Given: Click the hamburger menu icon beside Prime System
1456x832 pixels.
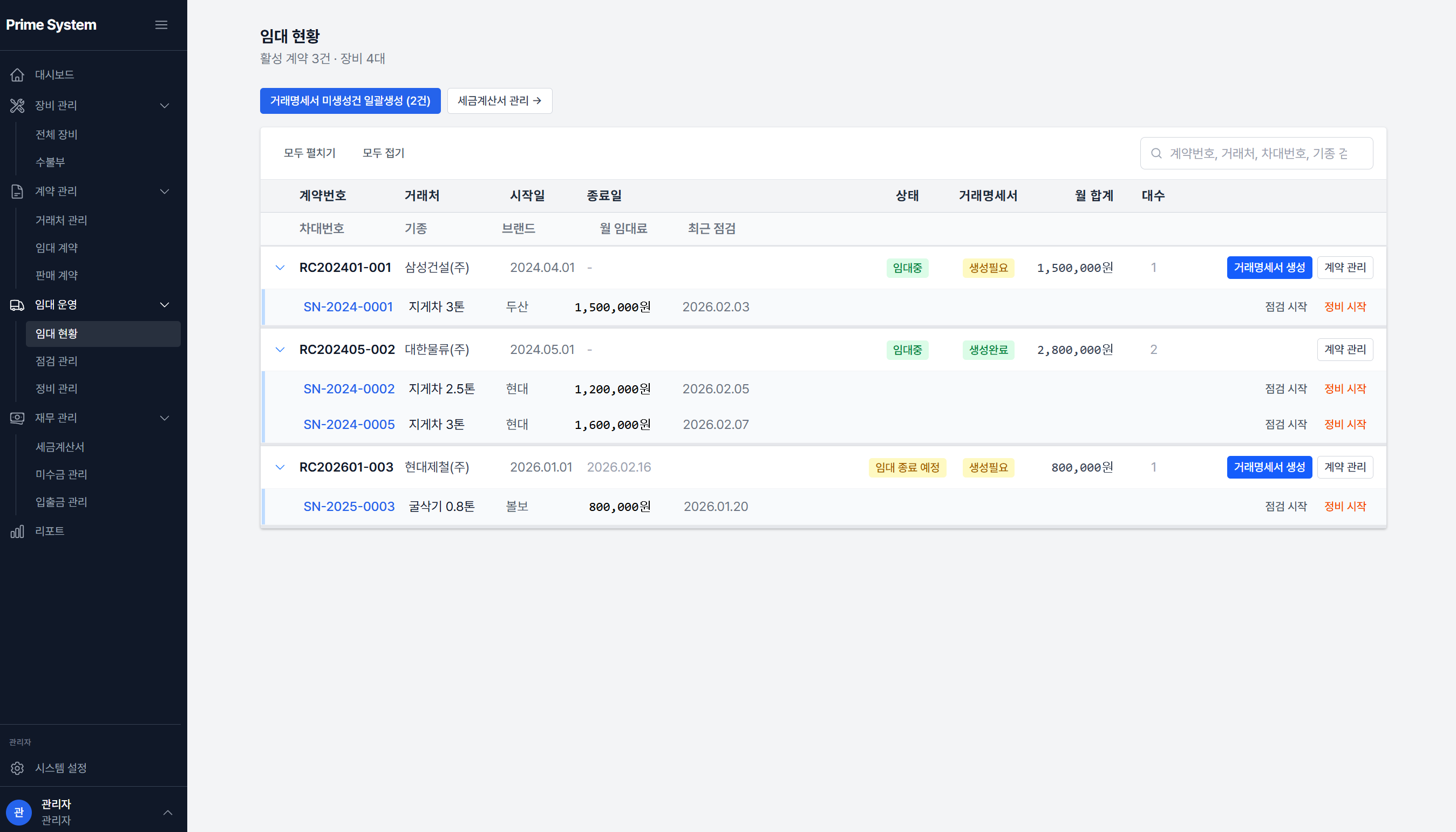Looking at the screenshot, I should click(x=161, y=25).
